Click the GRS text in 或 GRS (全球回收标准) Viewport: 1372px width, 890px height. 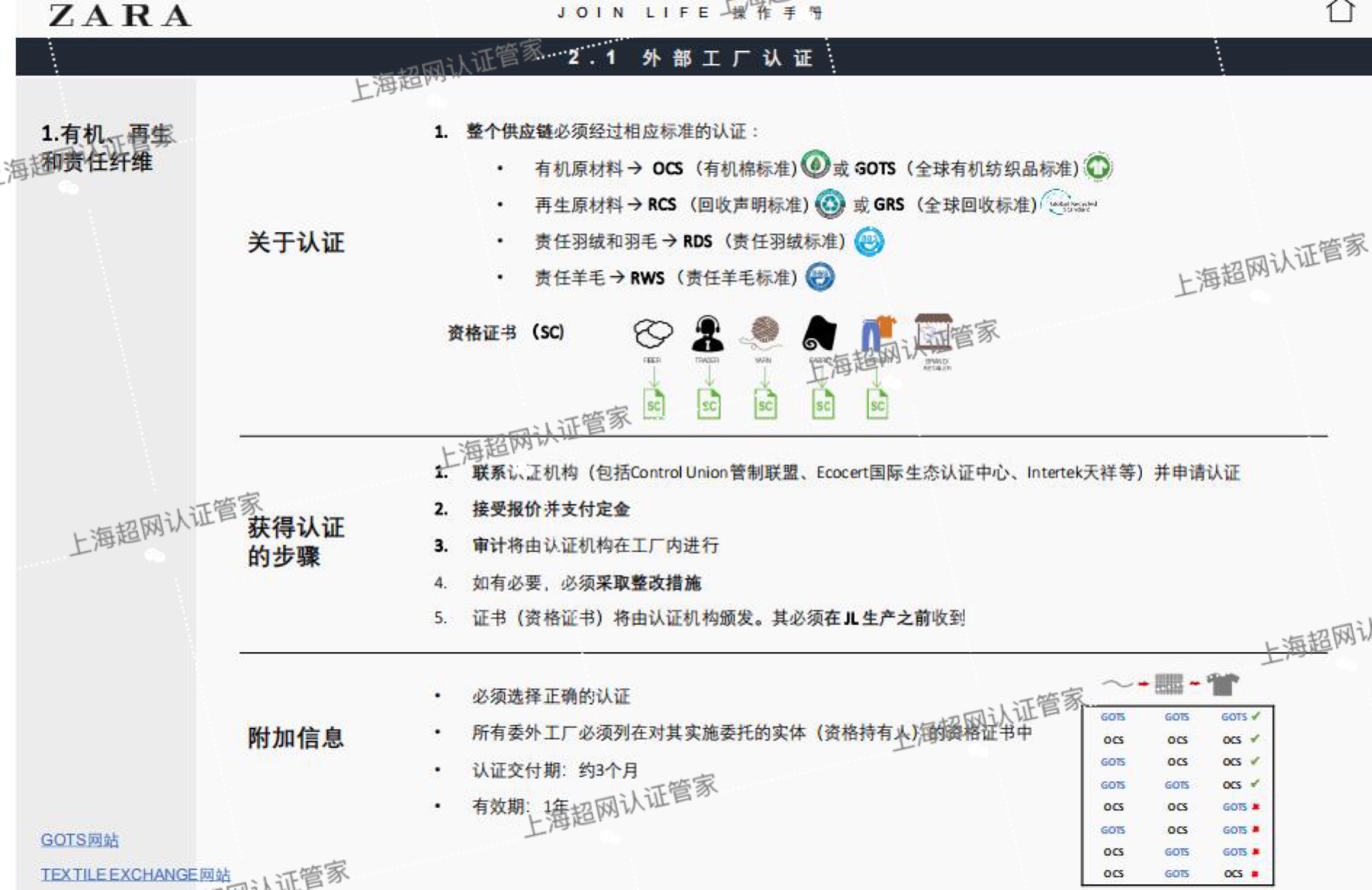888,205
